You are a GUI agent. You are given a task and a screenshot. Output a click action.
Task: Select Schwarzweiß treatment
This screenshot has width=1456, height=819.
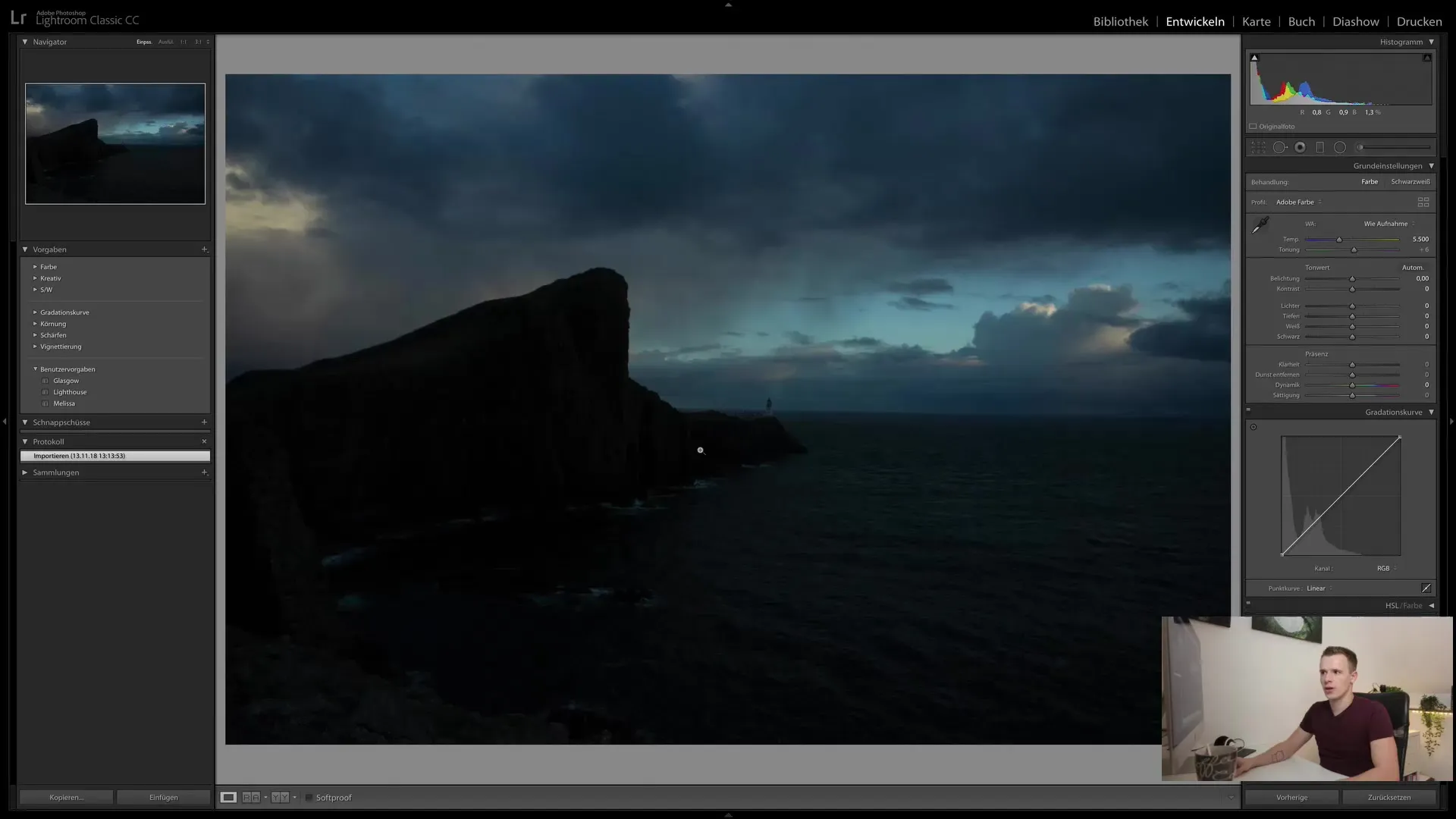pos(1410,181)
